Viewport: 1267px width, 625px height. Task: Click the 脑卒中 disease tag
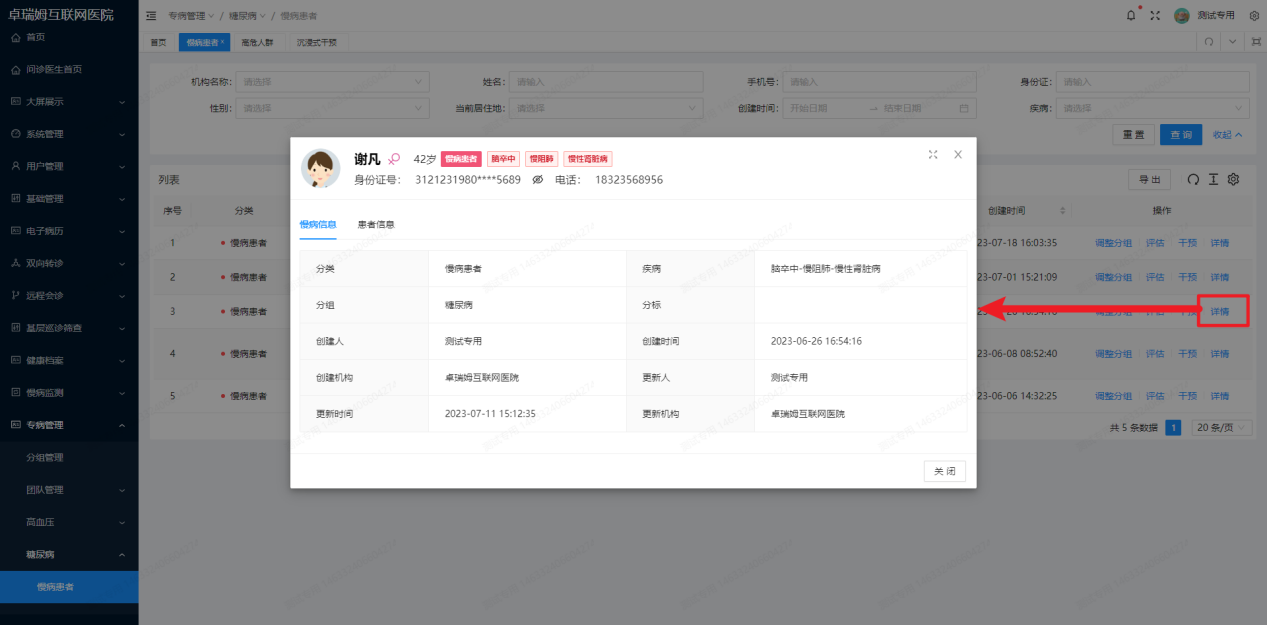504,159
